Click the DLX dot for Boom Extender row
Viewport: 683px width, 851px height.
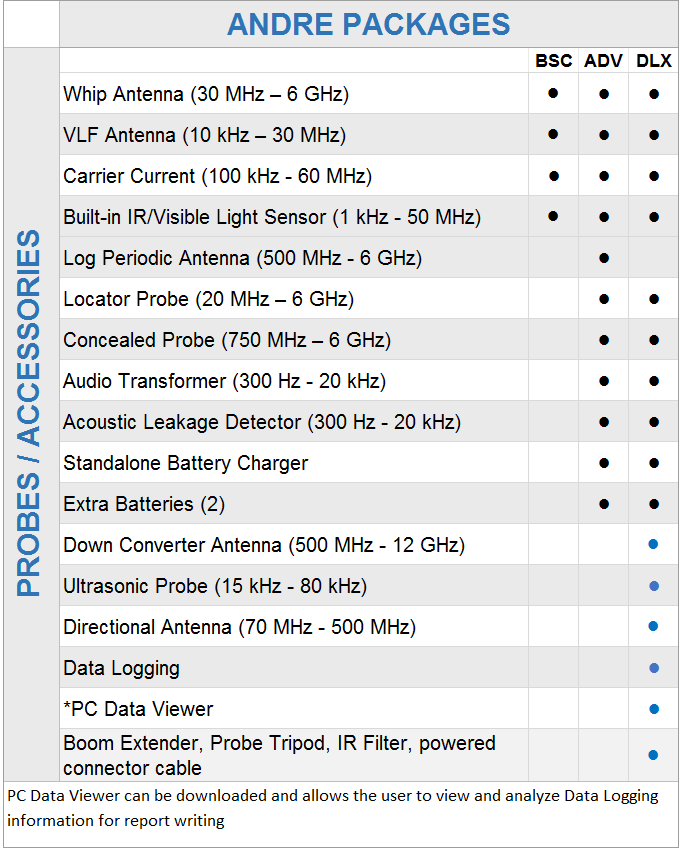pyautogui.click(x=654, y=755)
